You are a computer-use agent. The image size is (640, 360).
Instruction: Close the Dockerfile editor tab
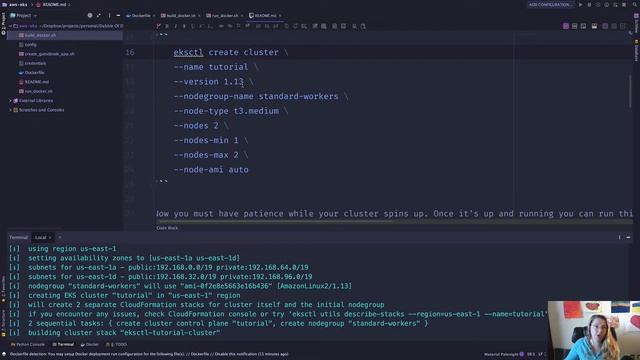click(154, 16)
